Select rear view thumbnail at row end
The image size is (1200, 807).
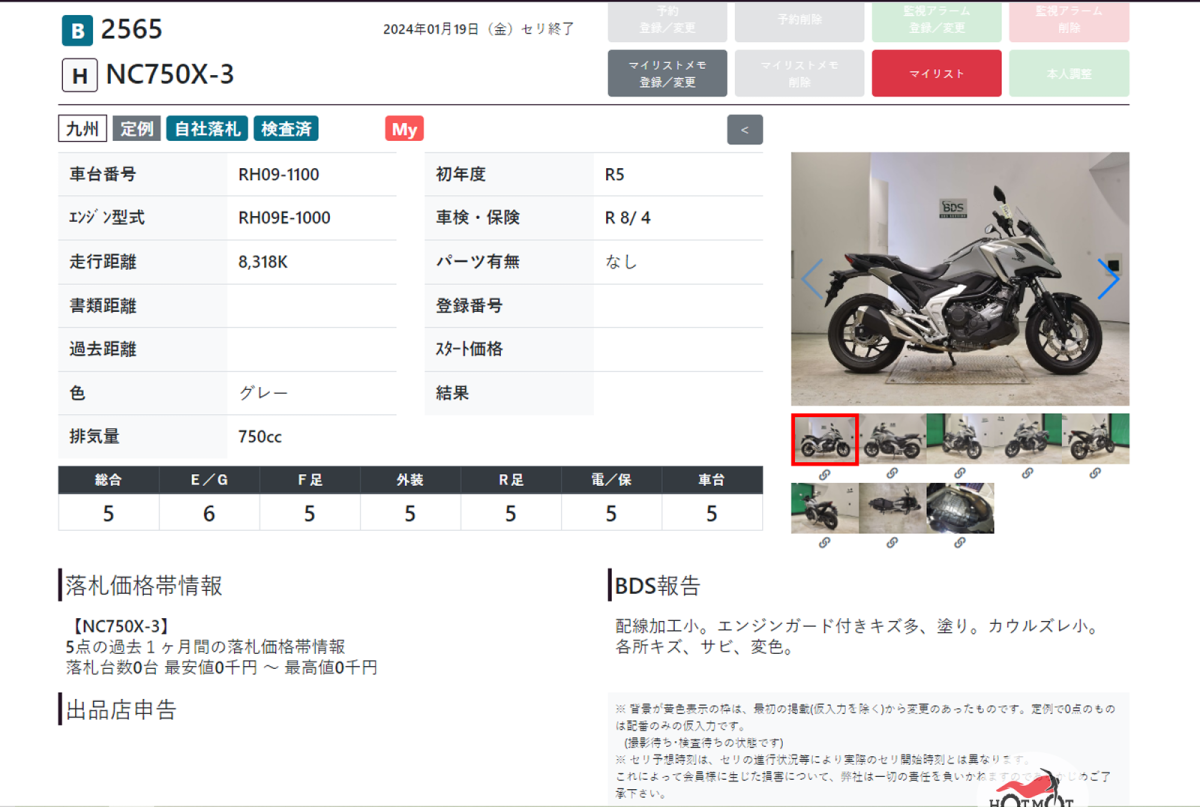[x=1096, y=439]
